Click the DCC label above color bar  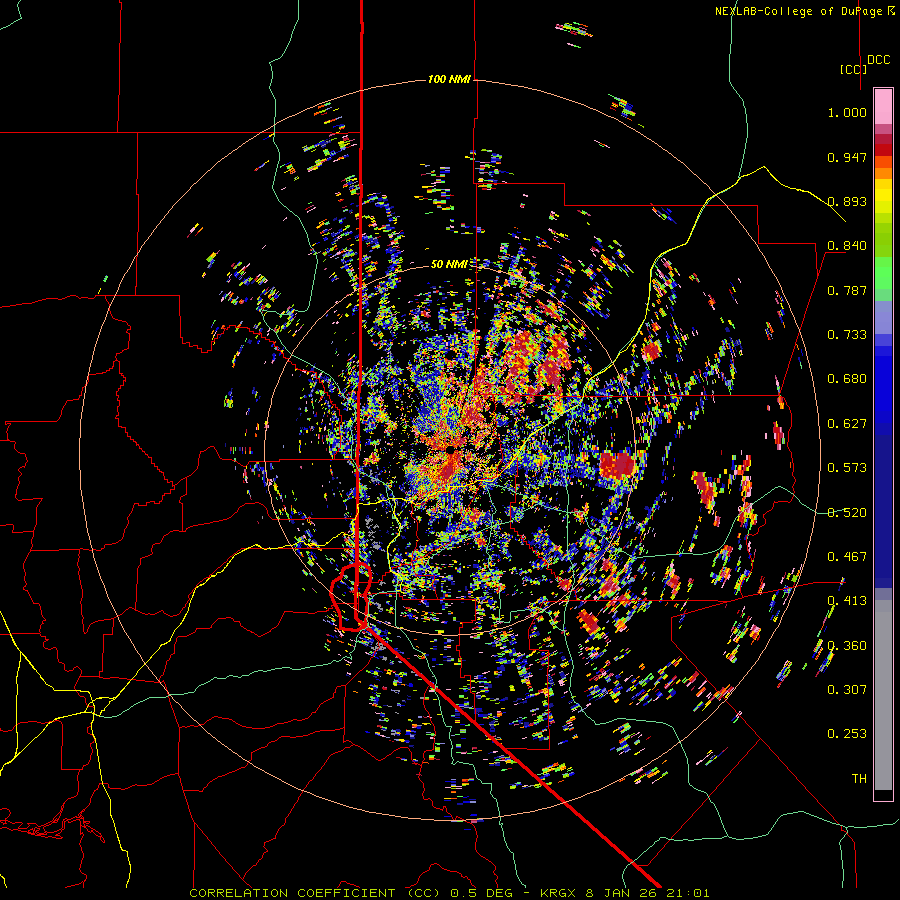coord(879,60)
